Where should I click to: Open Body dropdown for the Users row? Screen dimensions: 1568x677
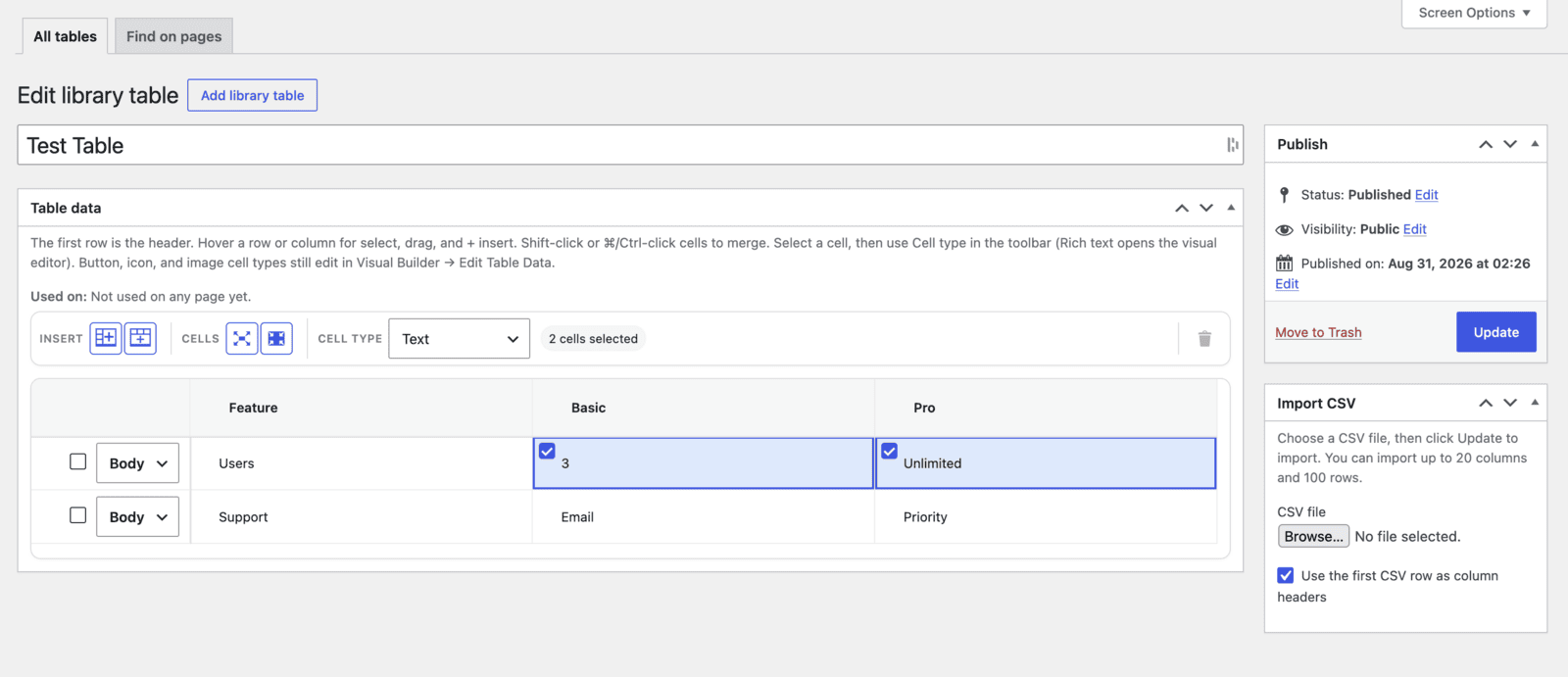click(x=137, y=463)
